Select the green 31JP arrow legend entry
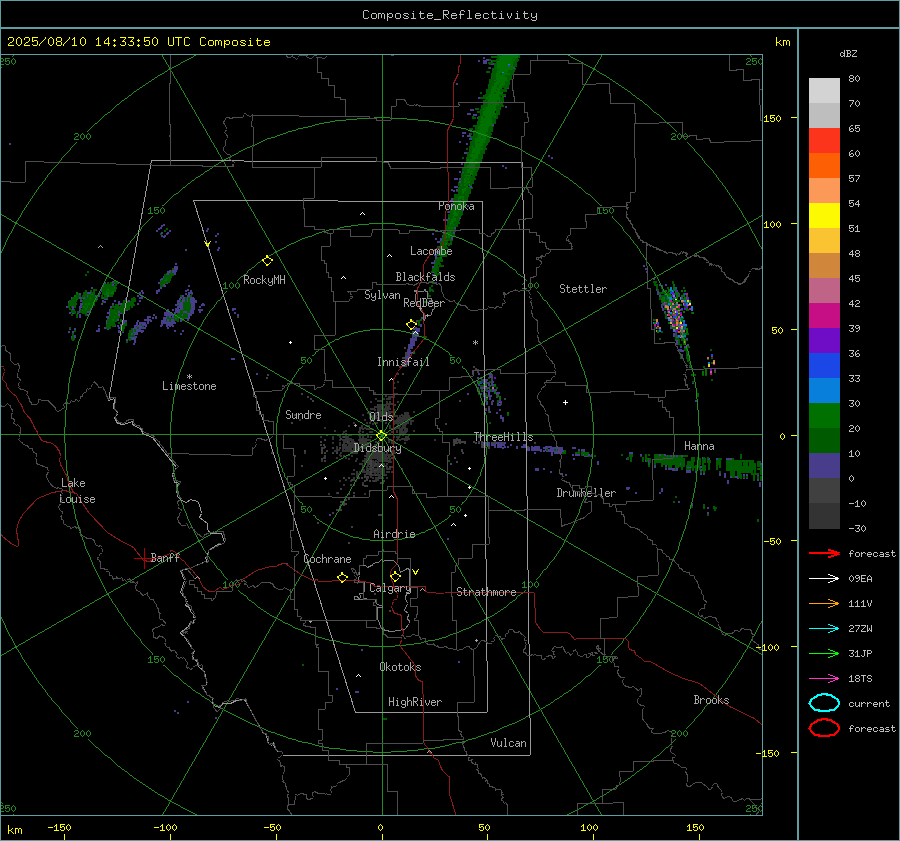Screen dimensions: 900x841 tap(824, 653)
